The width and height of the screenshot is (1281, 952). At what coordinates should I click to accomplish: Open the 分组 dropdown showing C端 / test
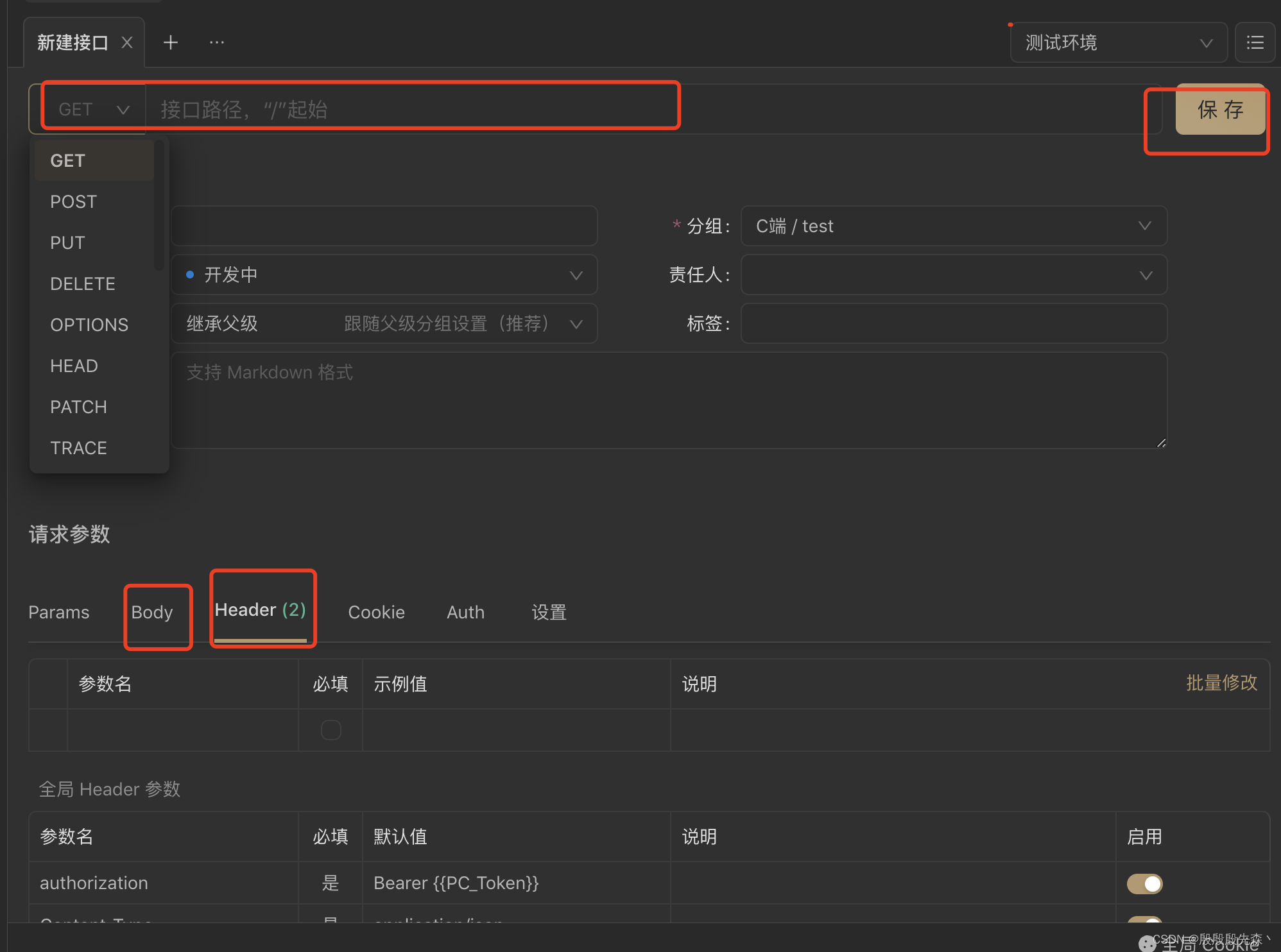tap(953, 226)
